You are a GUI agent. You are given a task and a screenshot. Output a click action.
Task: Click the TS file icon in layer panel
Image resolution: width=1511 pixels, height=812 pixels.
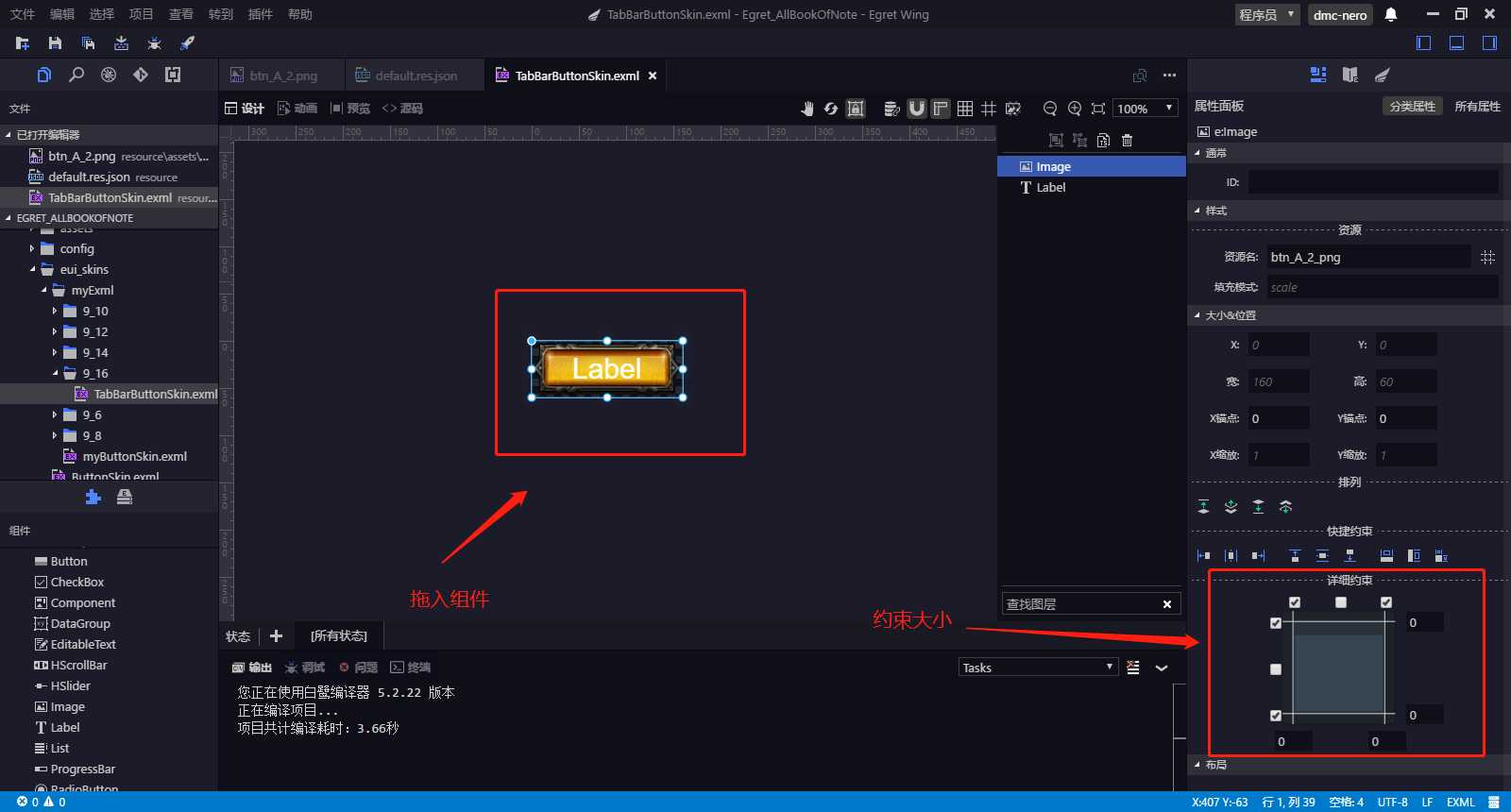point(1103,141)
